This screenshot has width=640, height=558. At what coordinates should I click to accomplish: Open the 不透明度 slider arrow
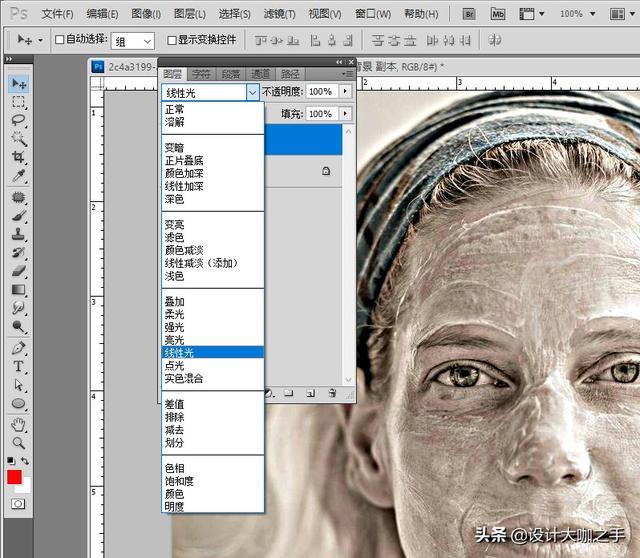(x=345, y=91)
